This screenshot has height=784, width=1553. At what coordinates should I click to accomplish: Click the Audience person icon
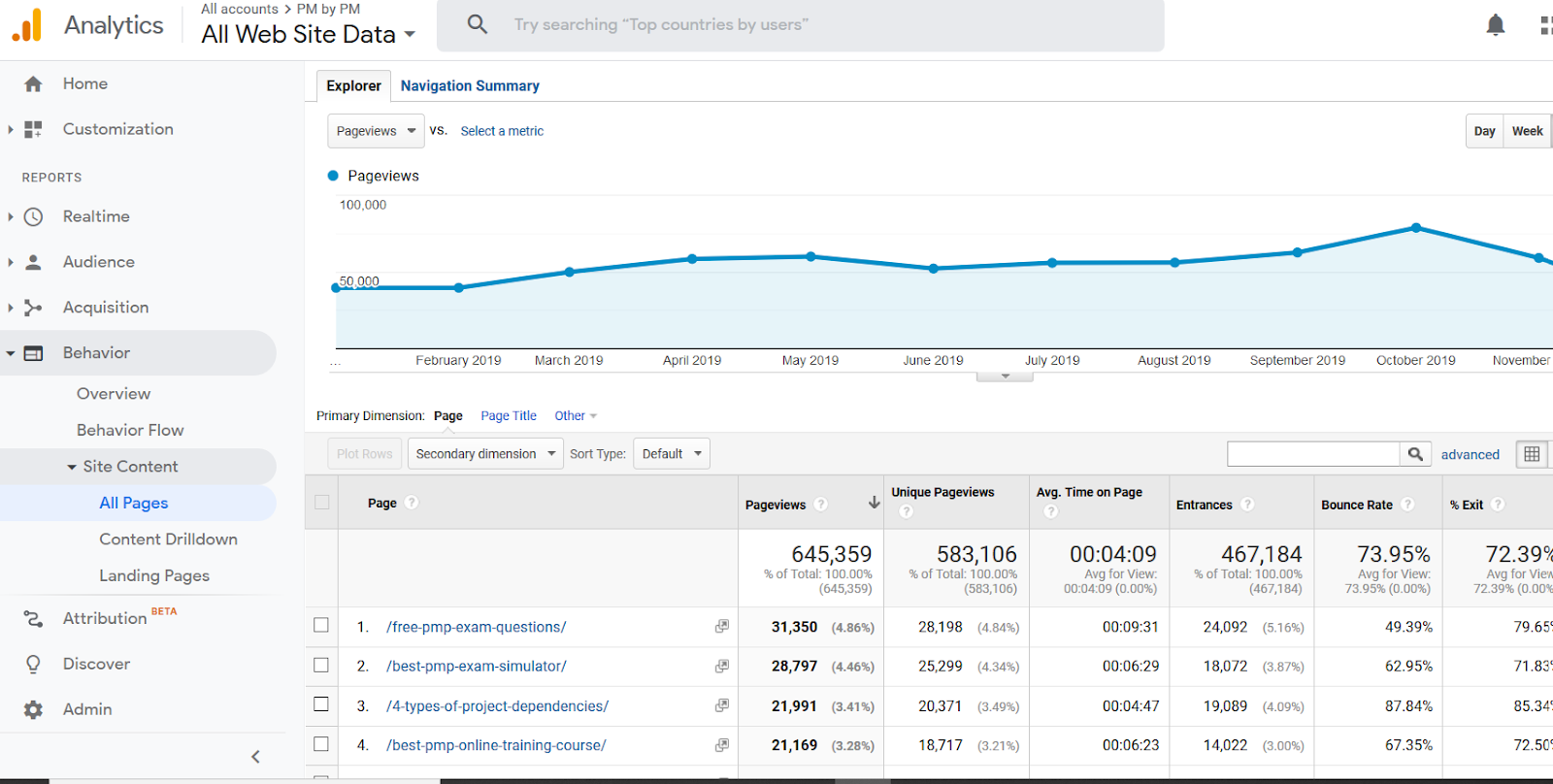click(33, 262)
